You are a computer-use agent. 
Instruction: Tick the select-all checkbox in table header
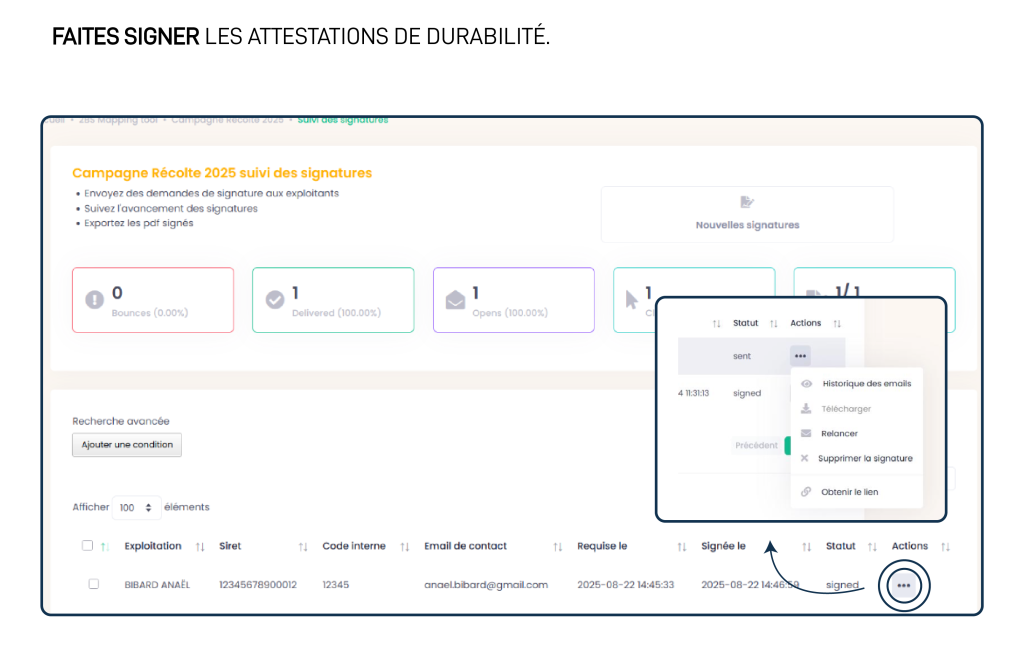tap(87, 546)
